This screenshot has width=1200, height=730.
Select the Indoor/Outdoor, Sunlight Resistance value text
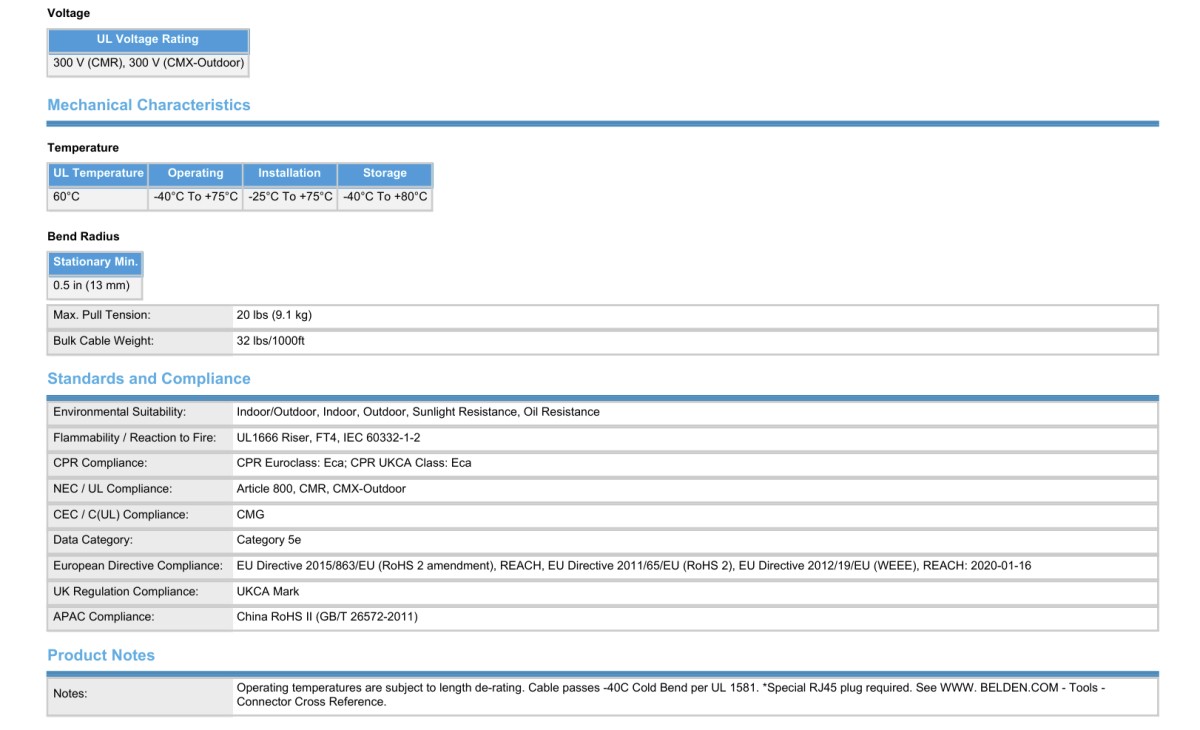coord(418,412)
